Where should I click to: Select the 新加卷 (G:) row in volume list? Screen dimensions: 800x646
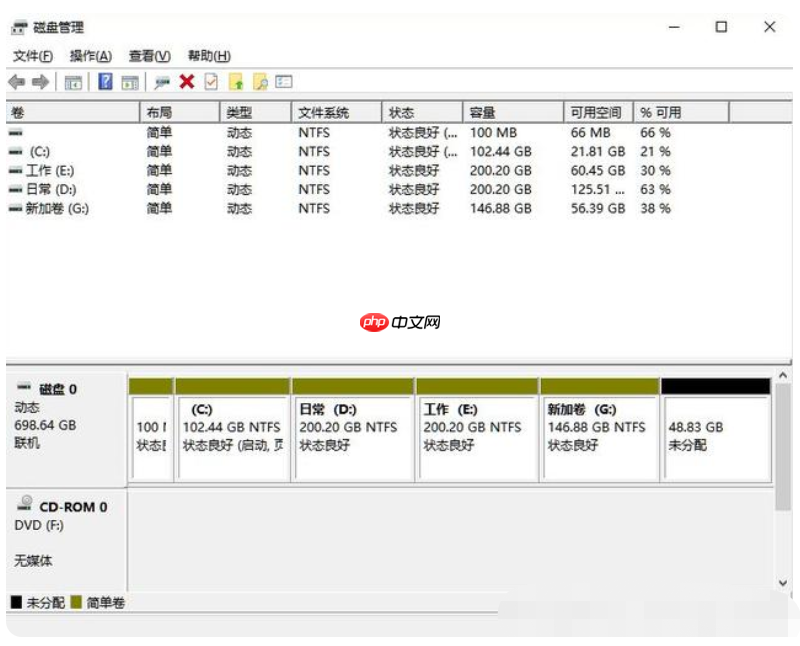pos(55,209)
